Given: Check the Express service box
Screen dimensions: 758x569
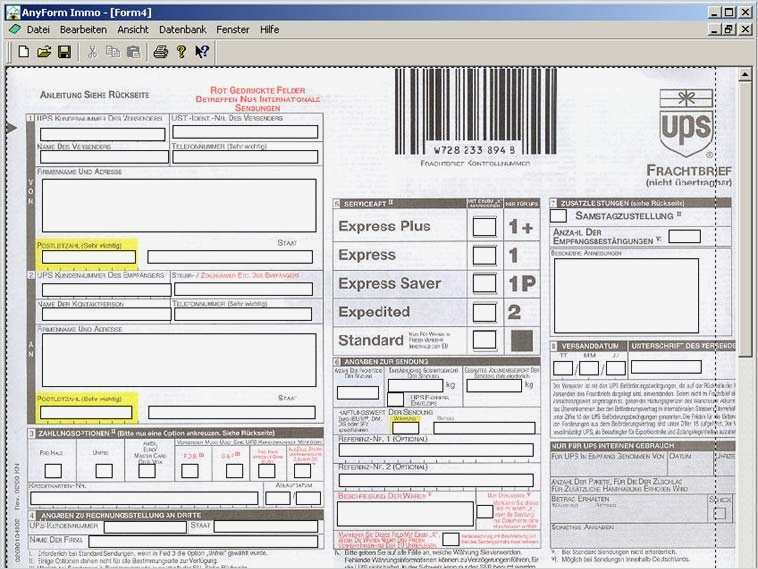Looking at the screenshot, I should coord(484,255).
